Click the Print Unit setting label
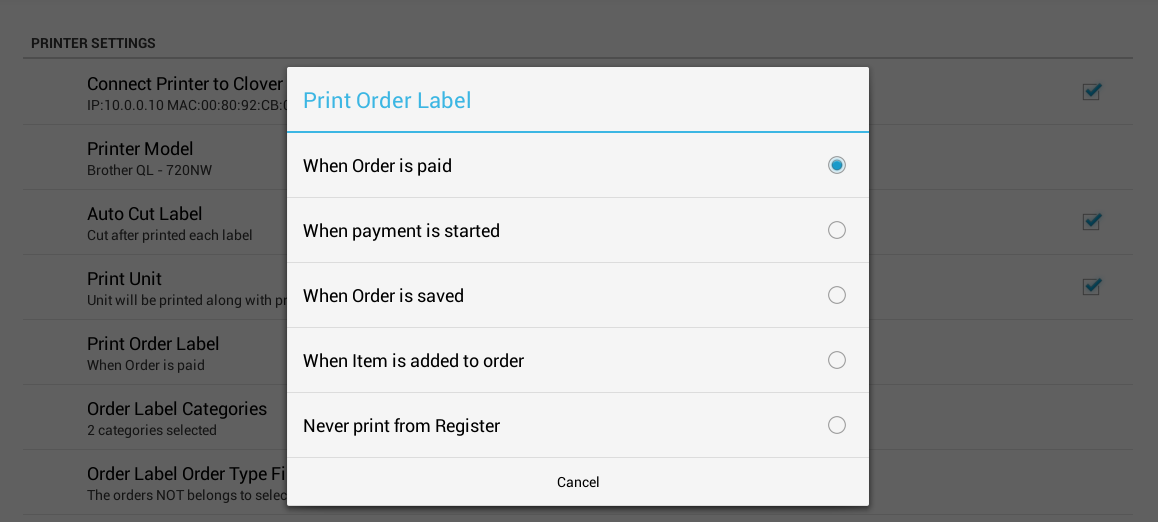Image resolution: width=1158 pixels, height=522 pixels. click(x=125, y=279)
